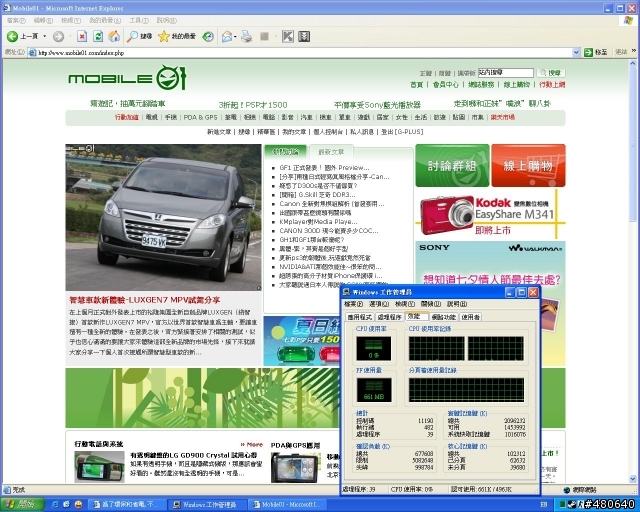The image size is (640, 512).
Task: Select the 最新文章 tab on the page
Action: 331,152
